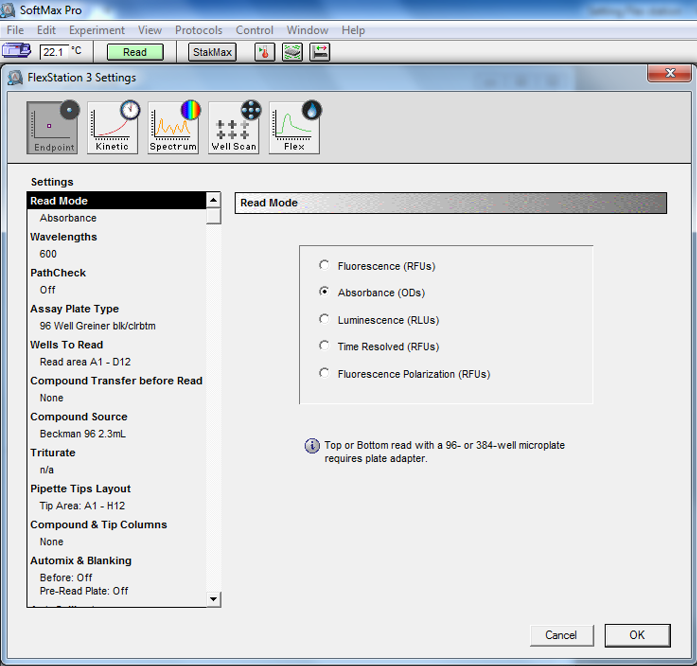
Task: Select Compound Transfer before Read setting
Action: click(x=116, y=381)
